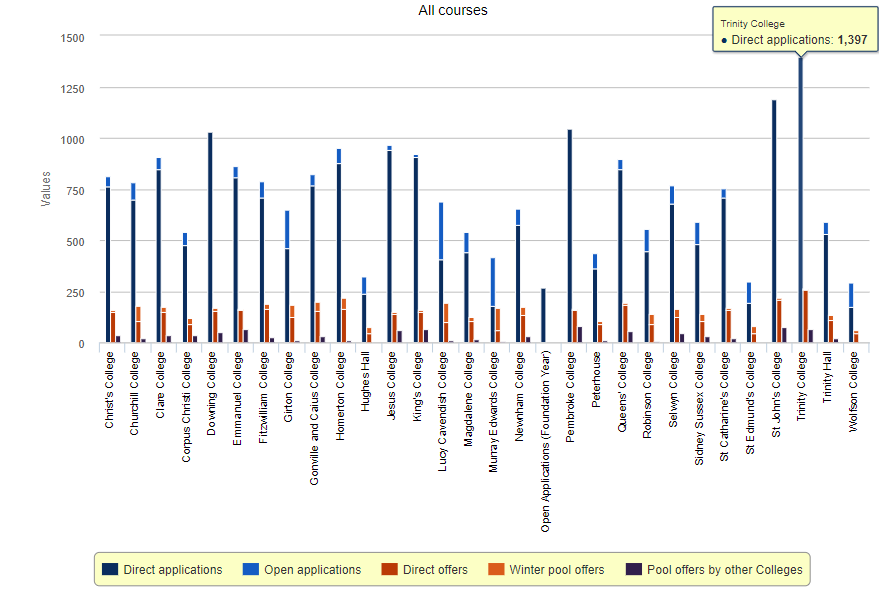The image size is (892, 607).
Task: Click Trinity College's direct offers red bar
Action: click(806, 316)
